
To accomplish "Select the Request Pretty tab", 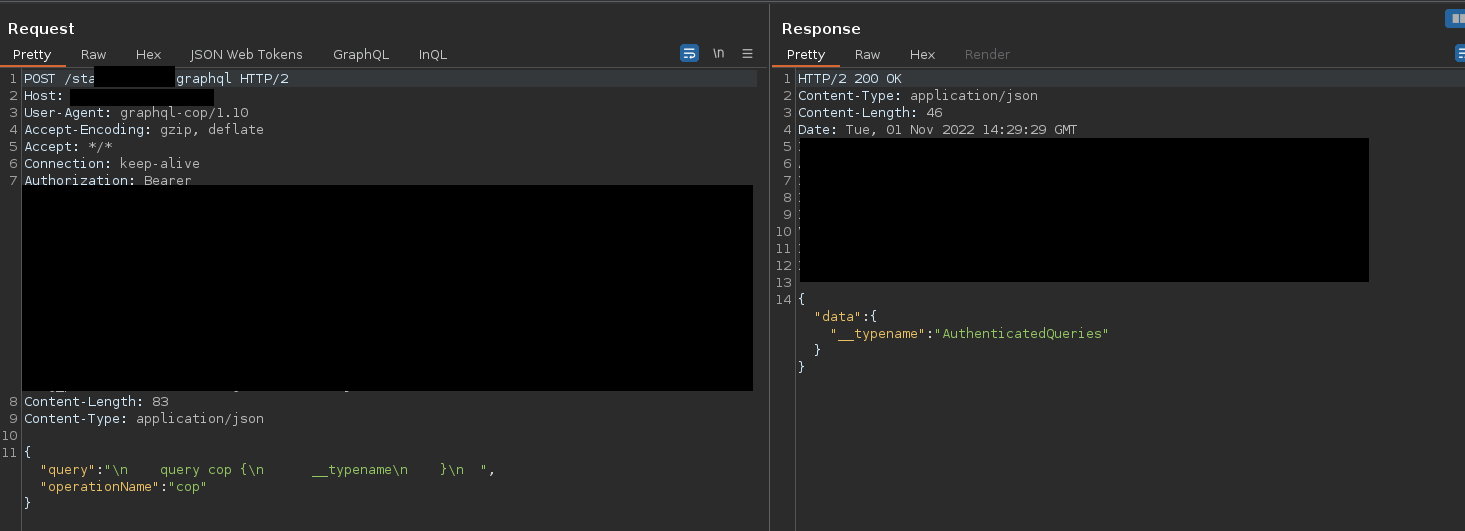I will [x=32, y=55].
